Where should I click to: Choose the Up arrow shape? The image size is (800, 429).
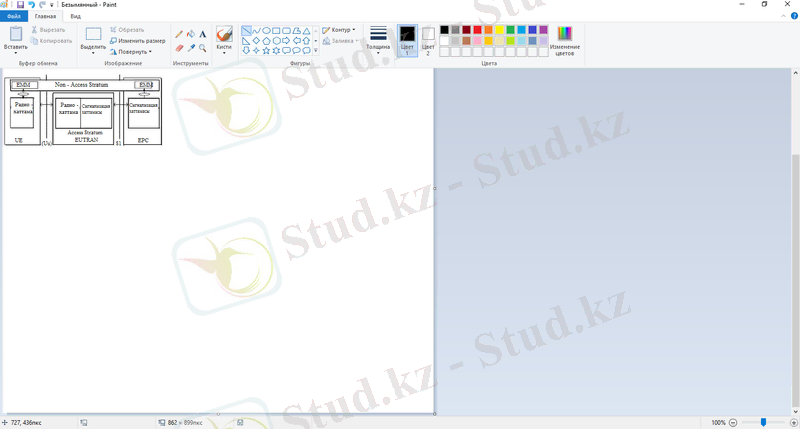pos(306,40)
